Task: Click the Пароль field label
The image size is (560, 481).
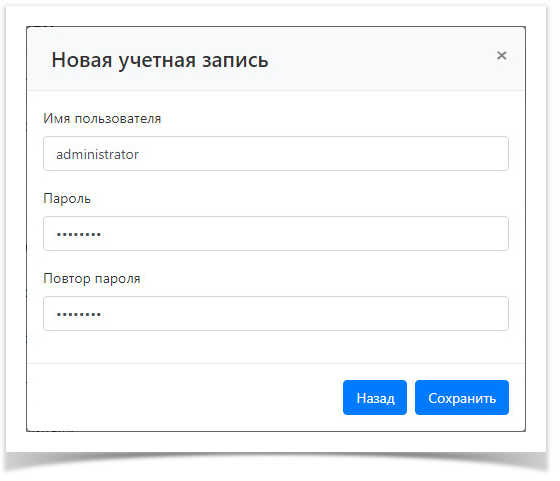Action: [x=67, y=199]
